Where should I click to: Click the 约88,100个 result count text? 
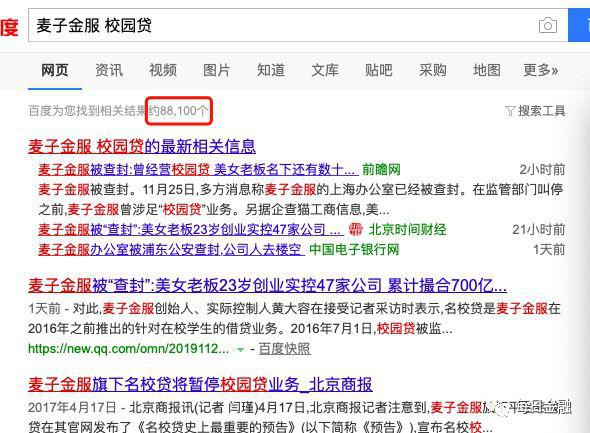(178, 111)
